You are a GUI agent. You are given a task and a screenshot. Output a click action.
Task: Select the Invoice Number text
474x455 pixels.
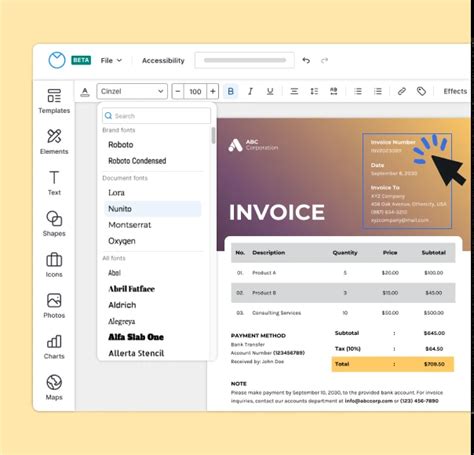[393, 142]
